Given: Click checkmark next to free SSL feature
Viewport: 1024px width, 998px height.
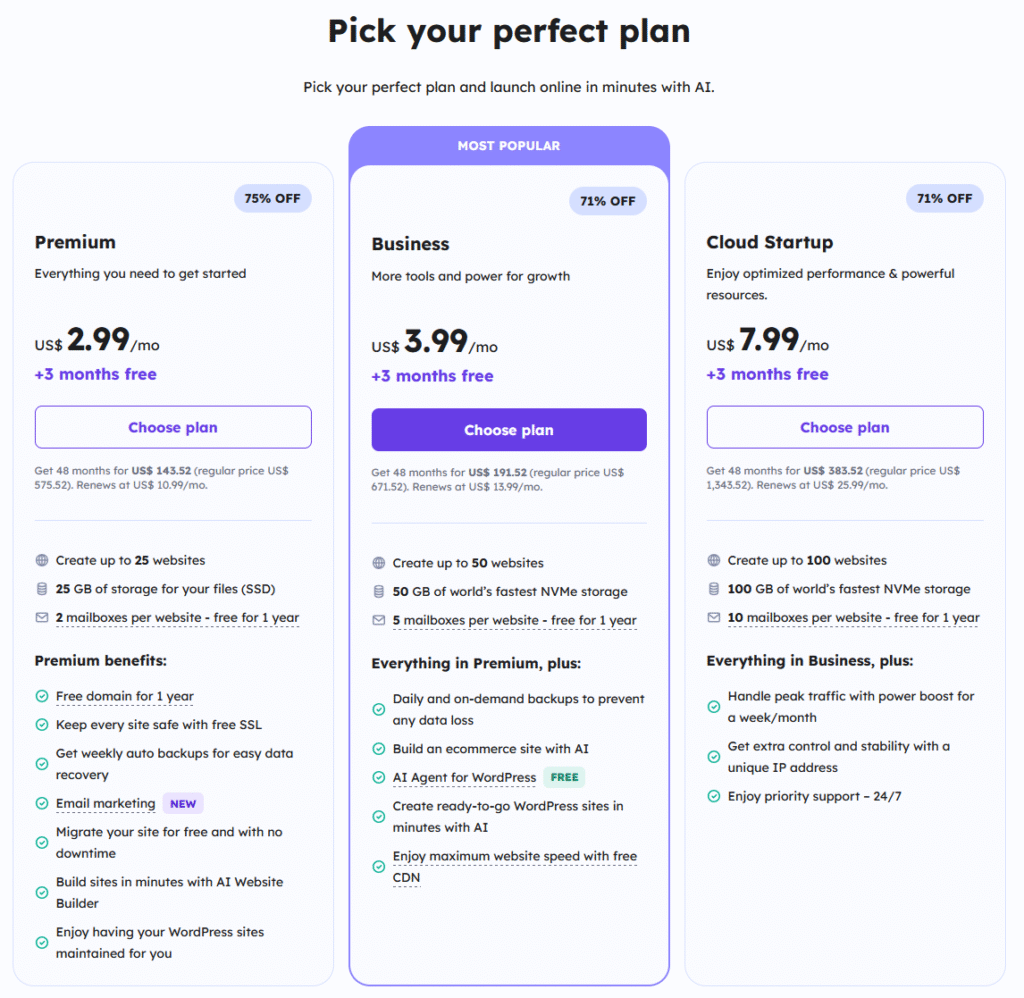Looking at the screenshot, I should (42, 725).
